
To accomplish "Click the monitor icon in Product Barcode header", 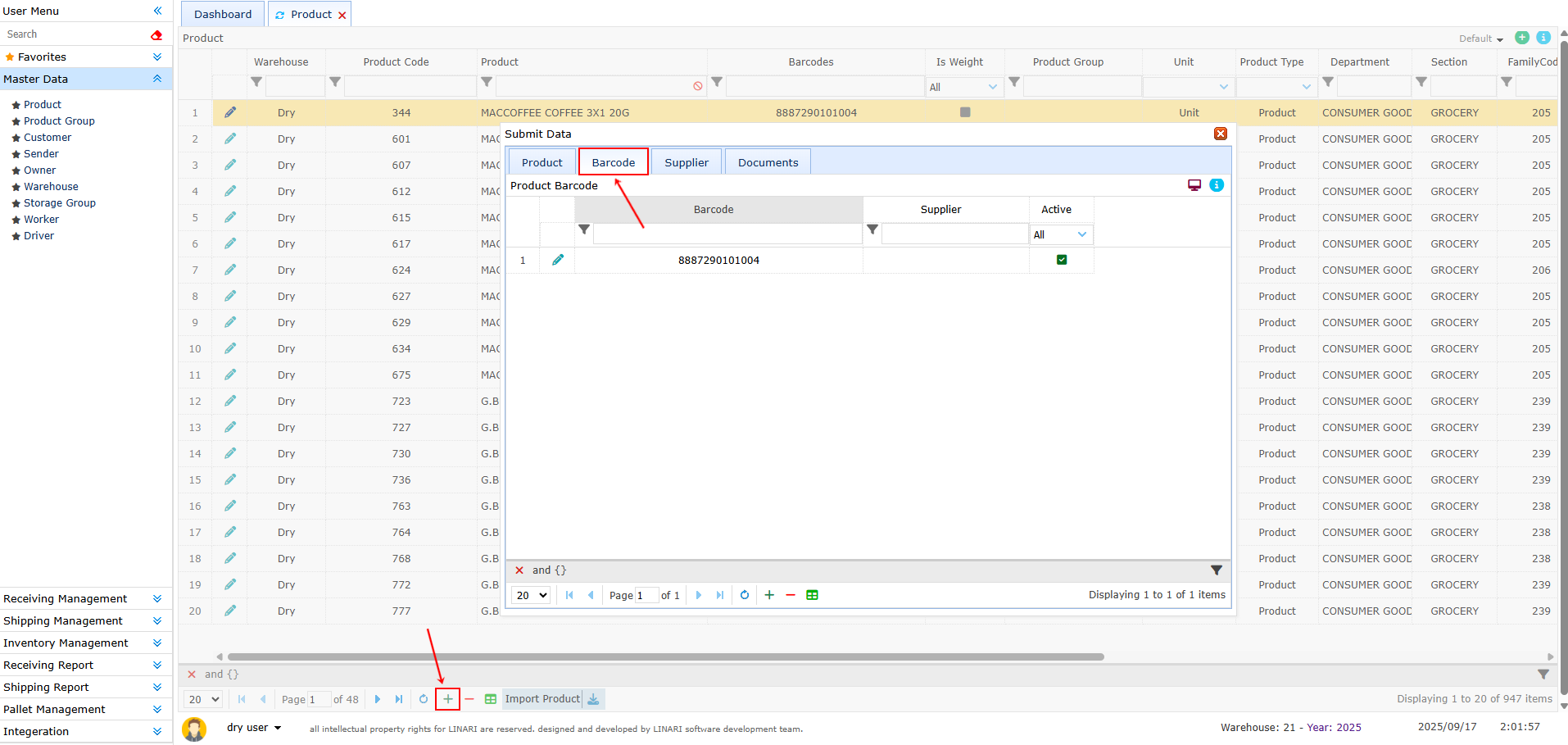I will [x=1194, y=185].
